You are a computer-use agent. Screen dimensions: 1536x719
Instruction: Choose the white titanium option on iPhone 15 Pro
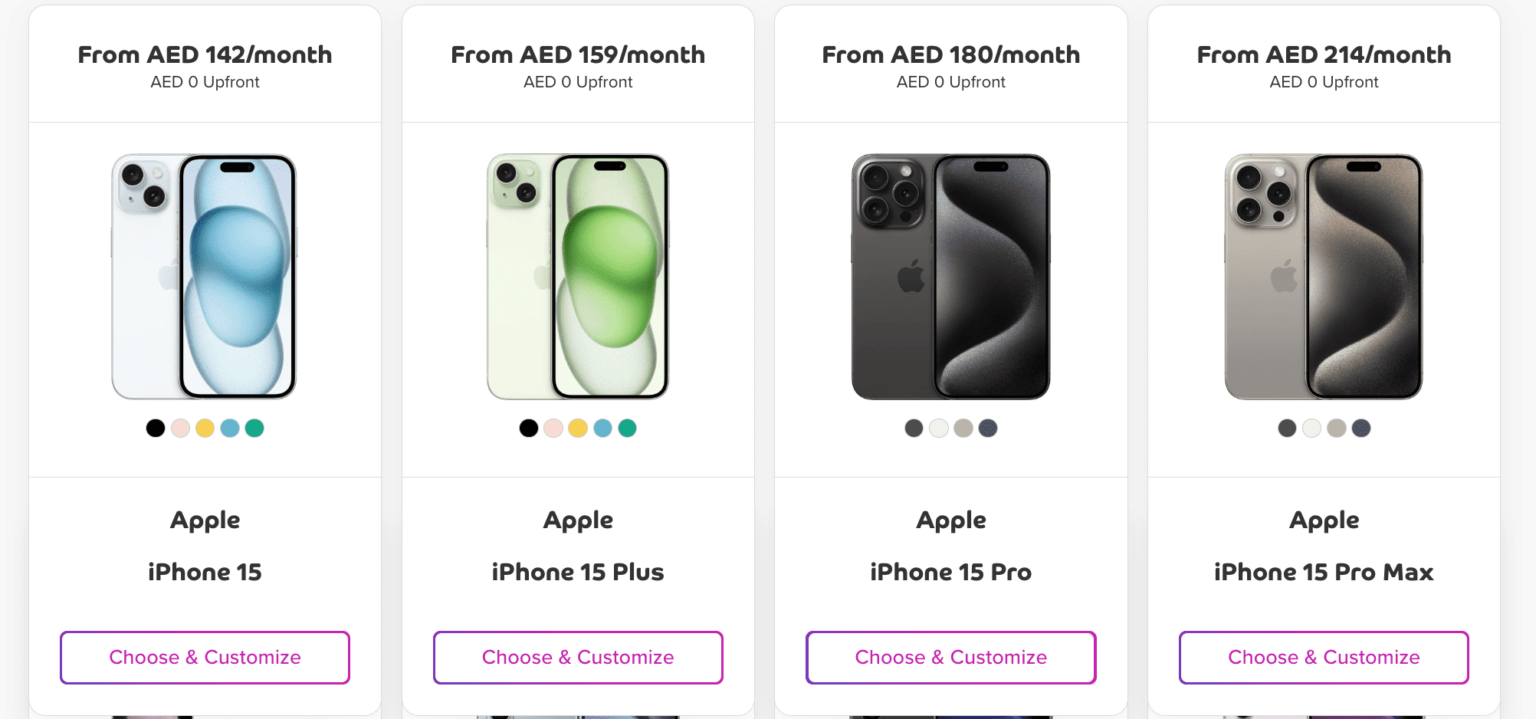[x=939, y=427]
